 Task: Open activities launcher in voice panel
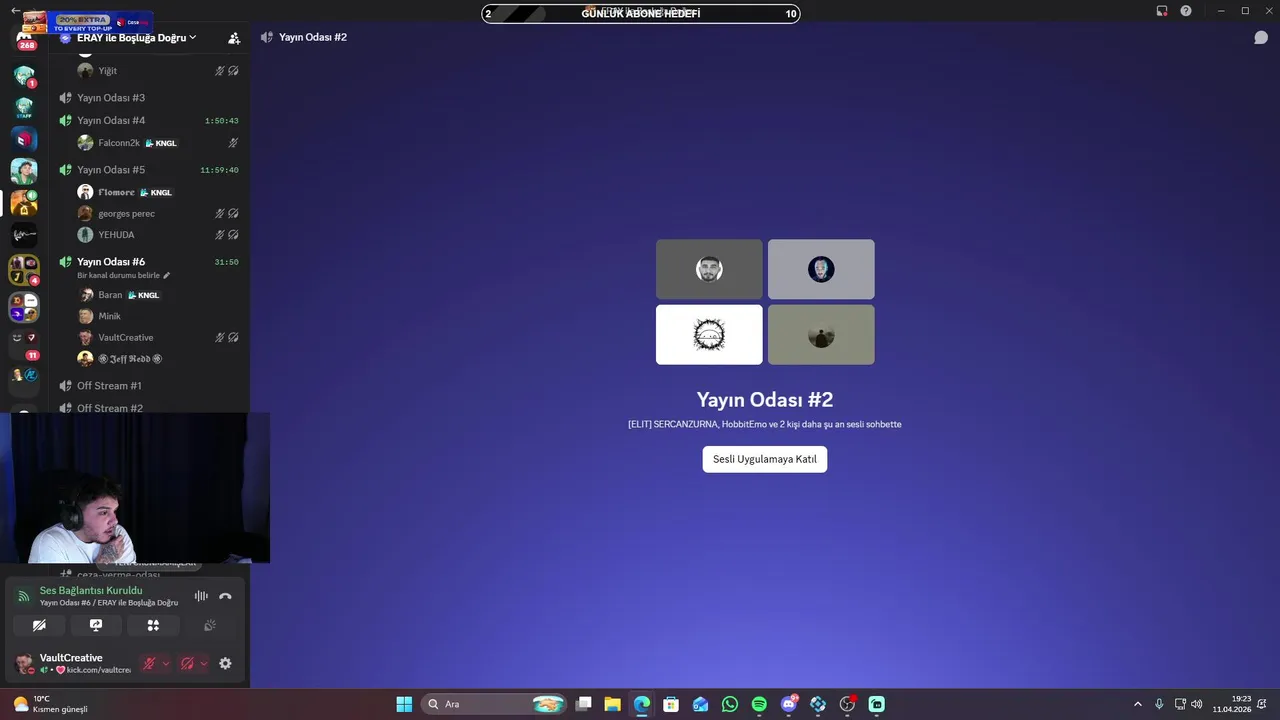pos(153,625)
